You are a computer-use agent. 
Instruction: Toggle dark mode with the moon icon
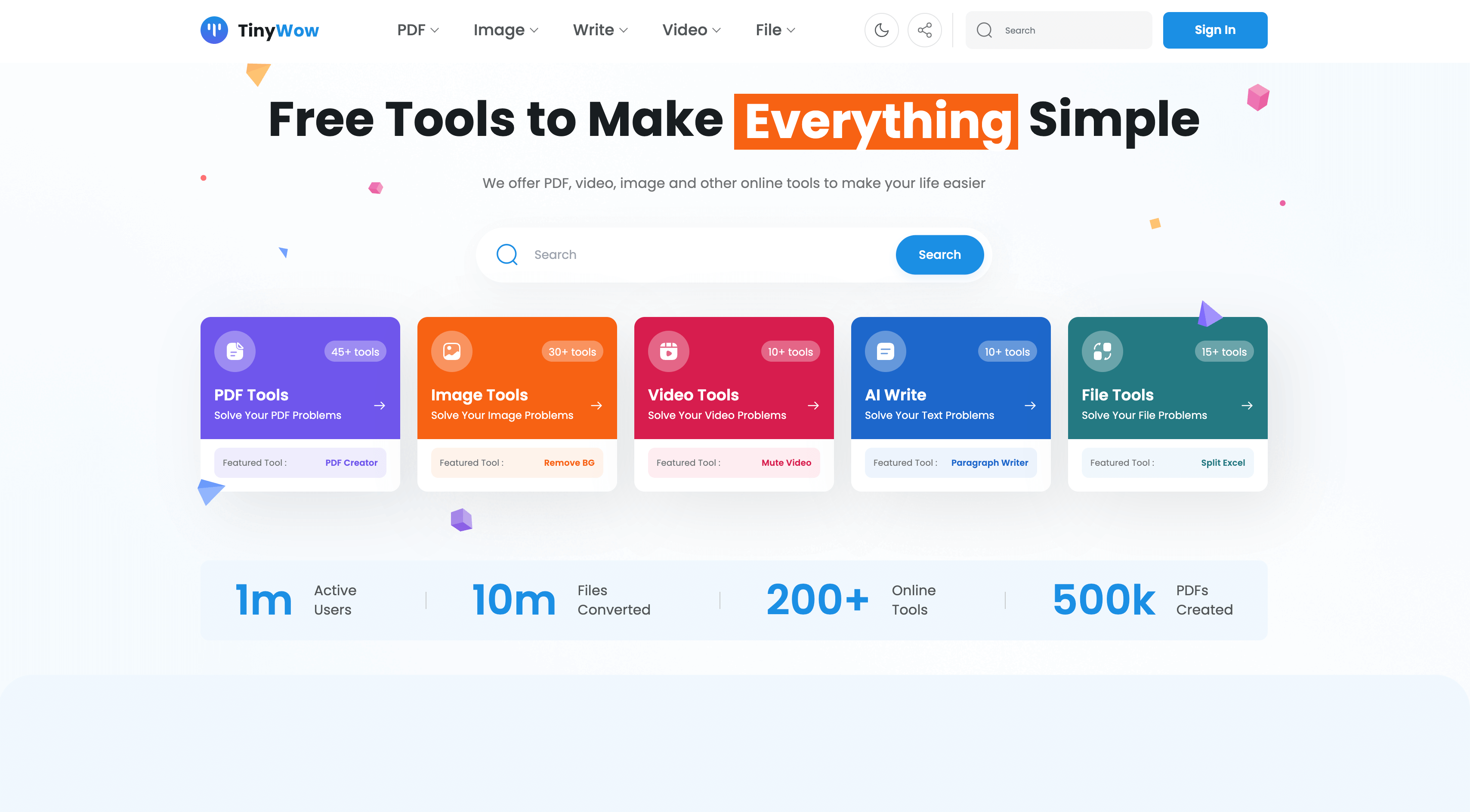pyautogui.click(x=881, y=30)
